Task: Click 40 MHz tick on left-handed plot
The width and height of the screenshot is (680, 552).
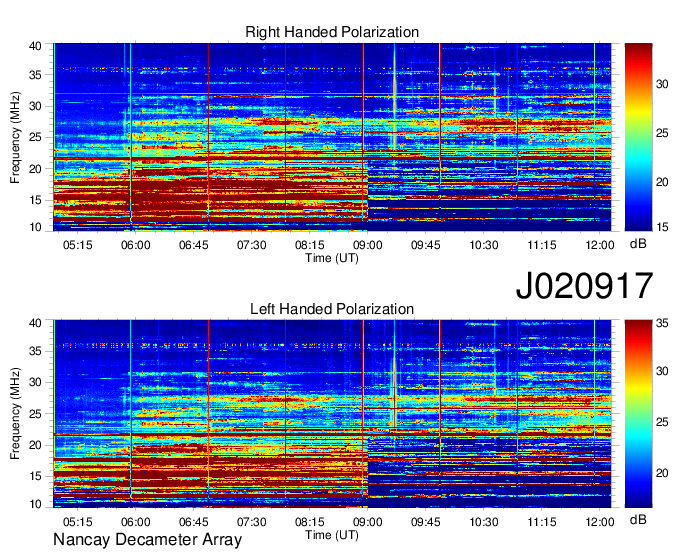Action: tap(35, 323)
